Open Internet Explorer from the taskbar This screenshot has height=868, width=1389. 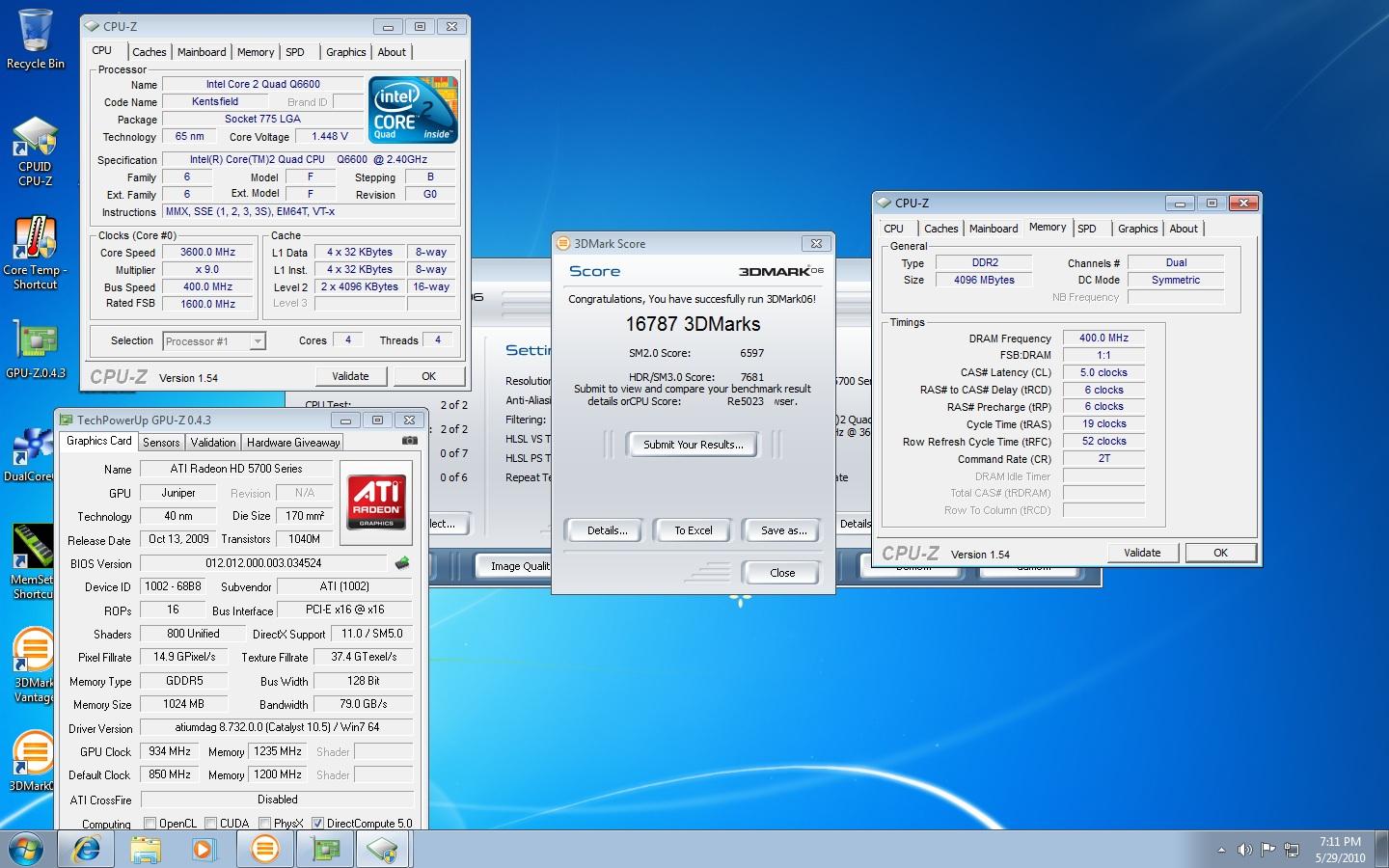pyautogui.click(x=86, y=850)
